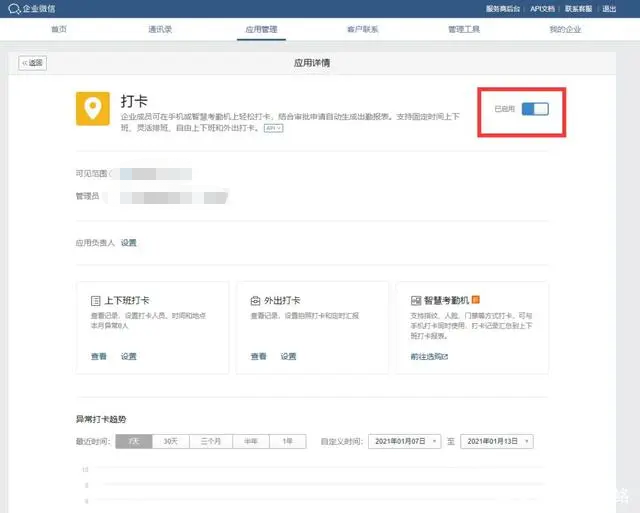This screenshot has width=640, height=513.
Task: Open the start date 2021年01月07日 dropdown
Action: pyautogui.click(x=405, y=441)
